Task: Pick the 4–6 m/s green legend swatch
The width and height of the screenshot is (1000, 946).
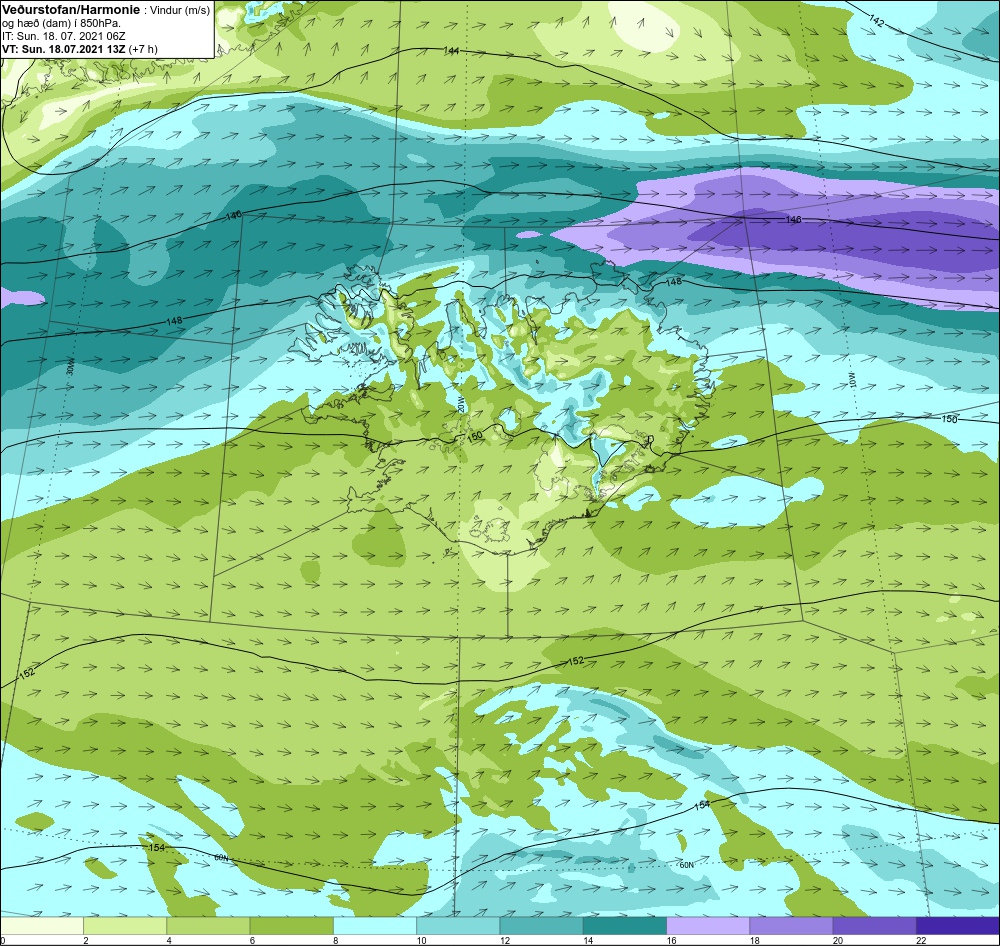Action: pyautogui.click(x=209, y=925)
